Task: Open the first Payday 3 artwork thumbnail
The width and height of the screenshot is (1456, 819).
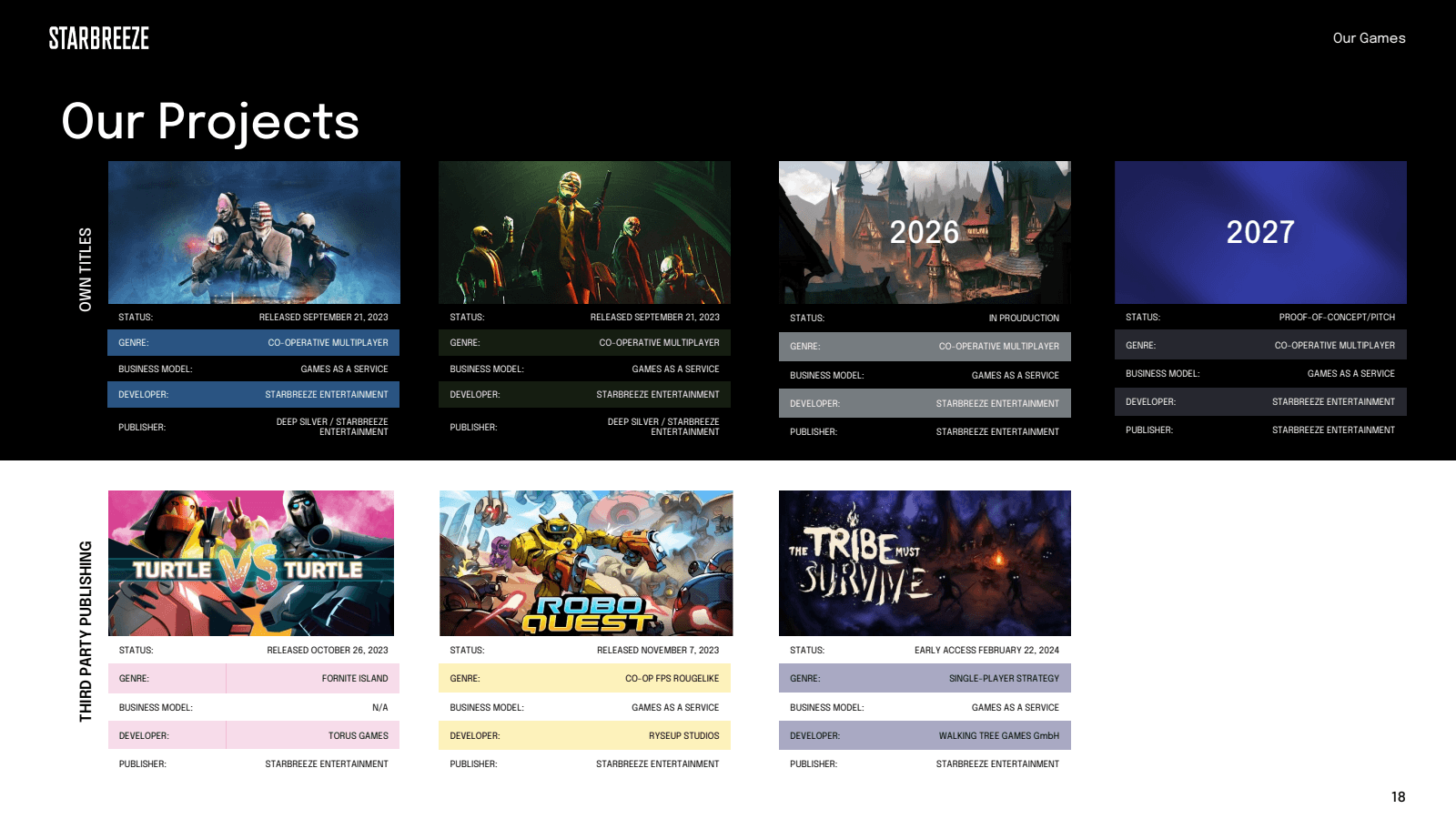Action: [x=254, y=232]
